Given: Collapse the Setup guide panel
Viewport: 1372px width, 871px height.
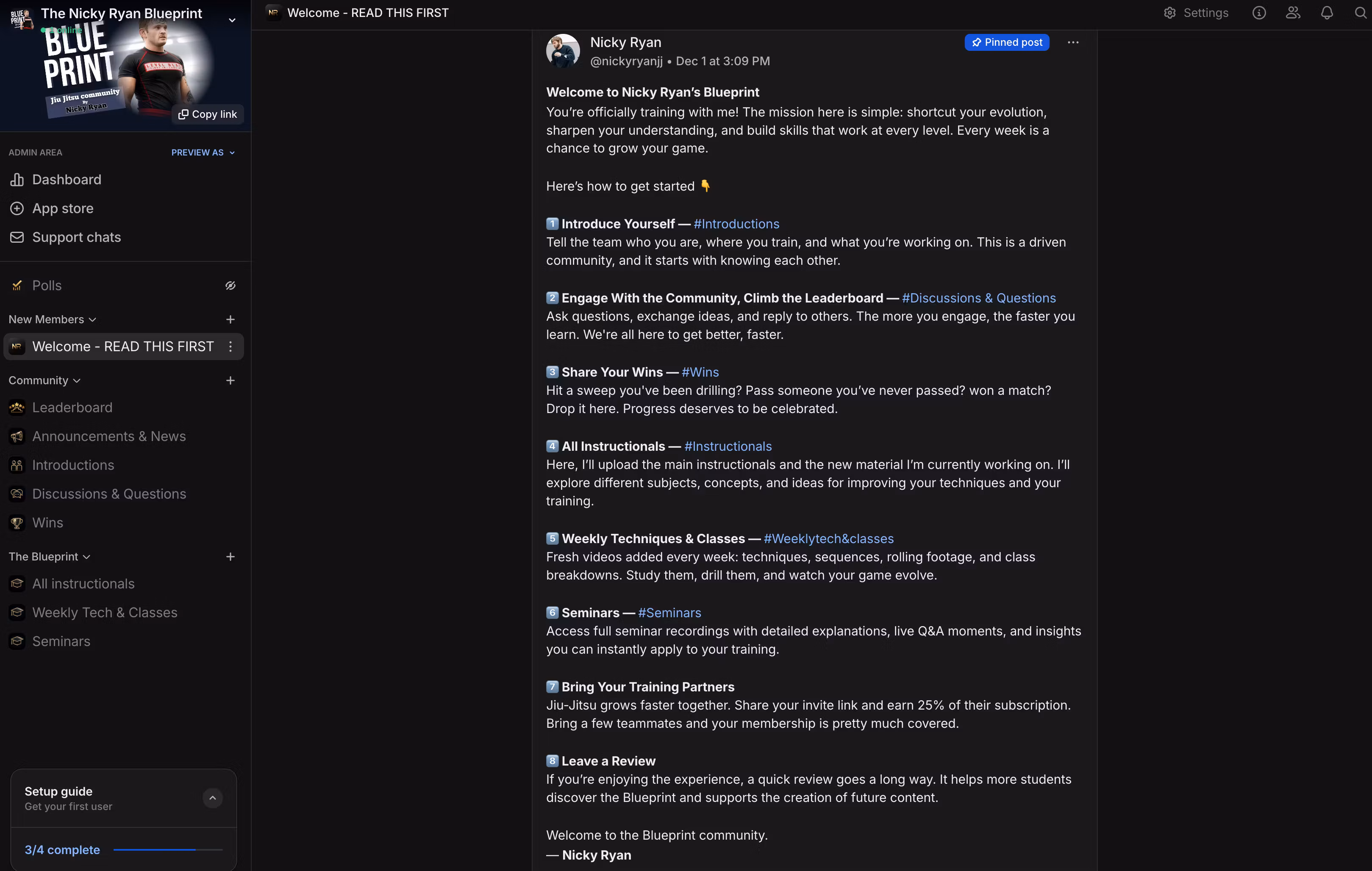Looking at the screenshot, I should pyautogui.click(x=213, y=798).
